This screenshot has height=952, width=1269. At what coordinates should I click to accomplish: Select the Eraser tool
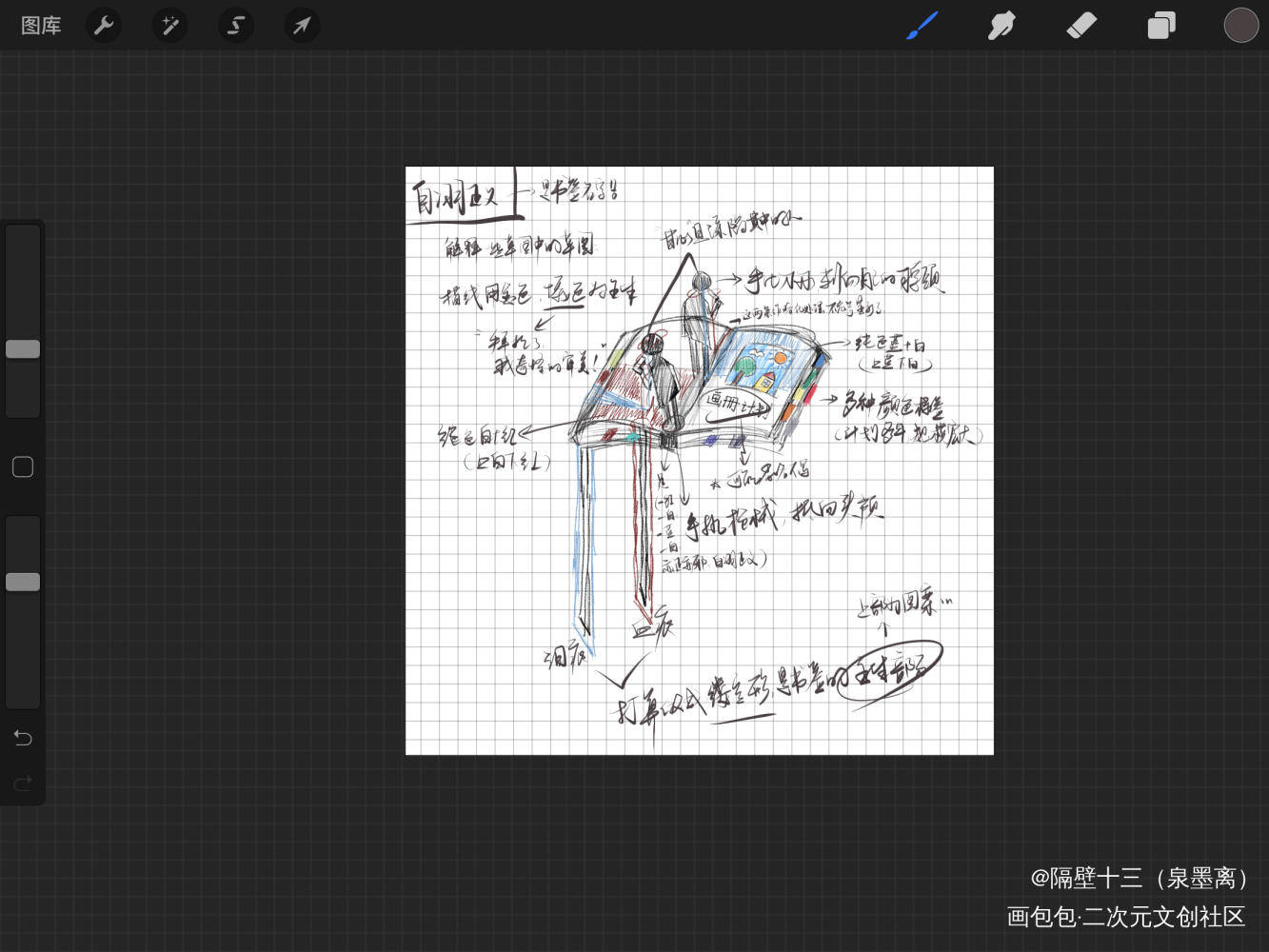click(x=1081, y=26)
